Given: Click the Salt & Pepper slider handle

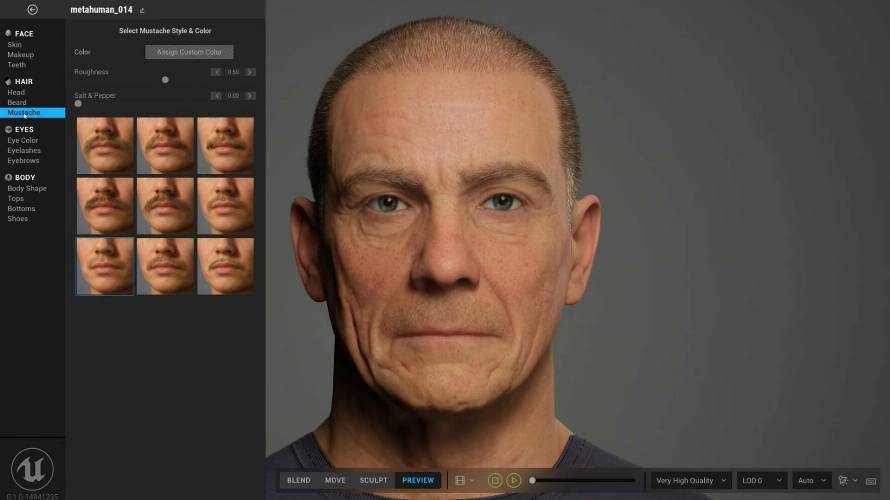Looking at the screenshot, I should pos(78,103).
